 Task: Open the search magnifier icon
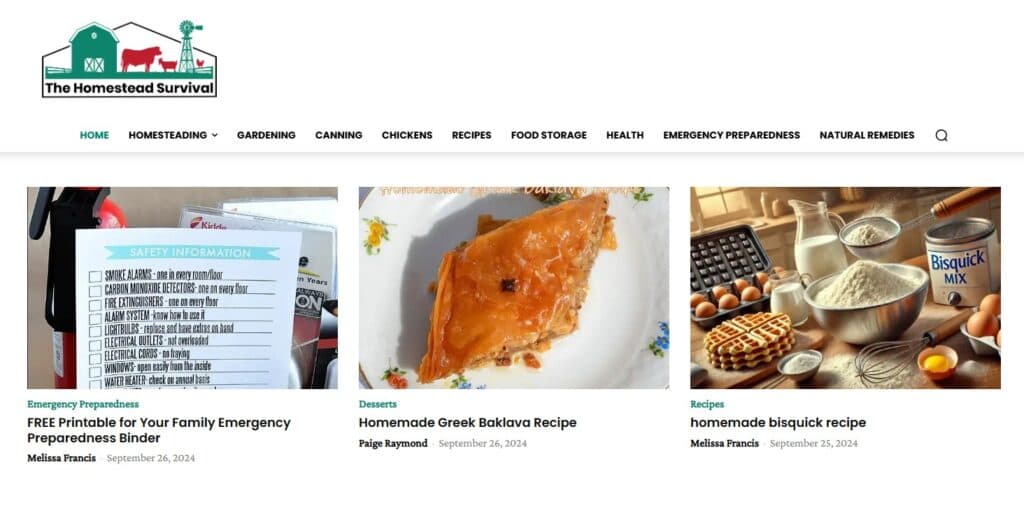point(941,135)
